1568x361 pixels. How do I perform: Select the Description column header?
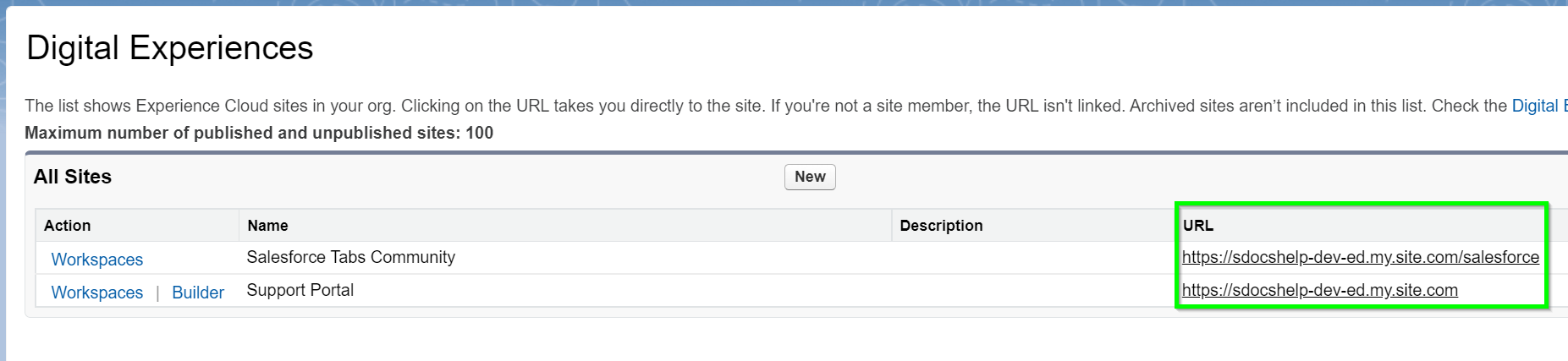[1033, 226]
